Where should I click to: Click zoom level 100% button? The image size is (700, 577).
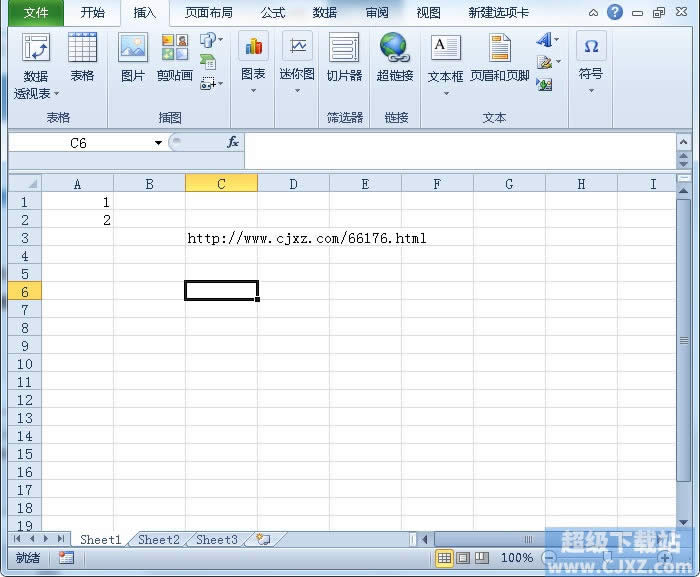click(x=517, y=557)
